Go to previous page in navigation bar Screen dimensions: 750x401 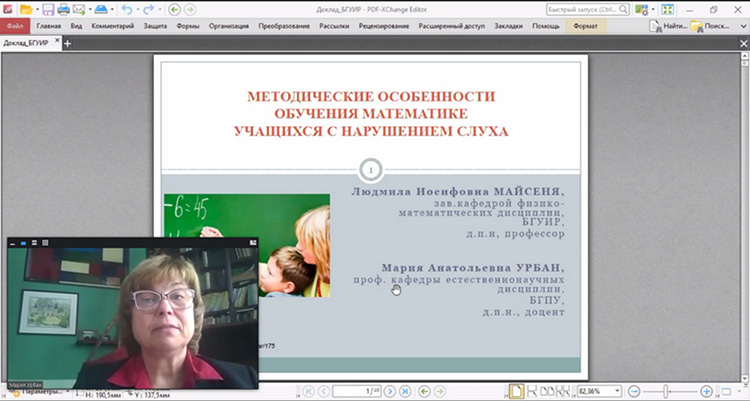(323, 391)
